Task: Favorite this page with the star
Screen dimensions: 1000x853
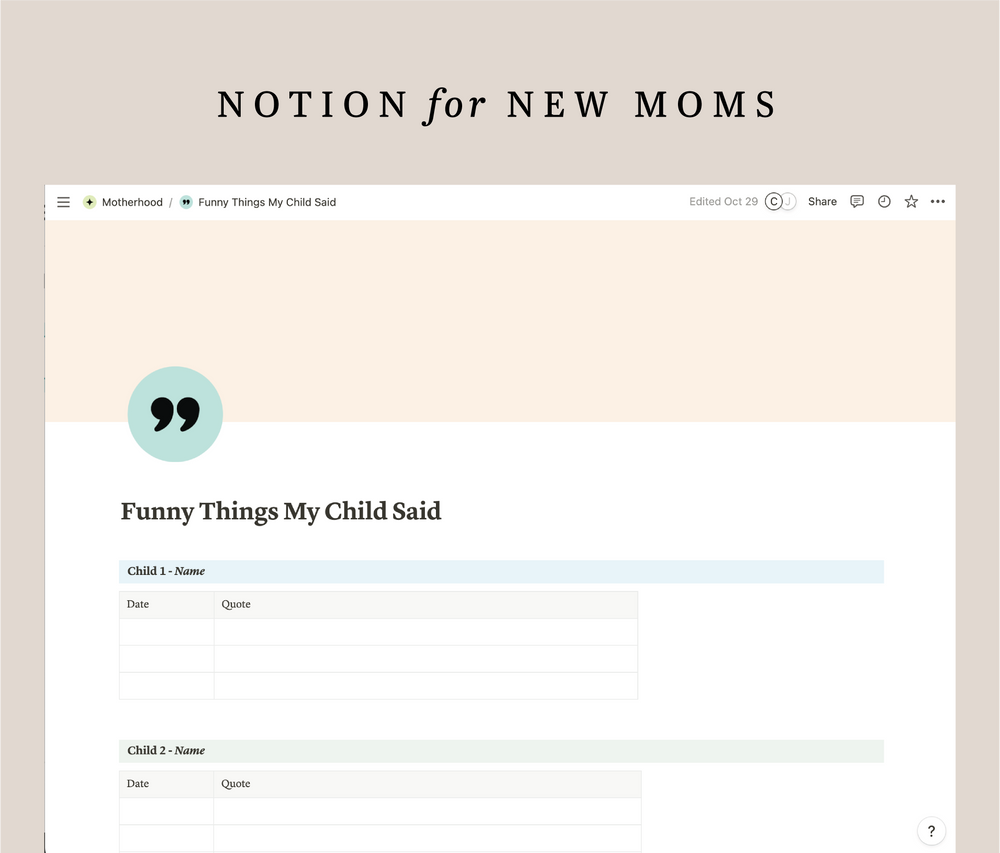Action: (x=911, y=202)
